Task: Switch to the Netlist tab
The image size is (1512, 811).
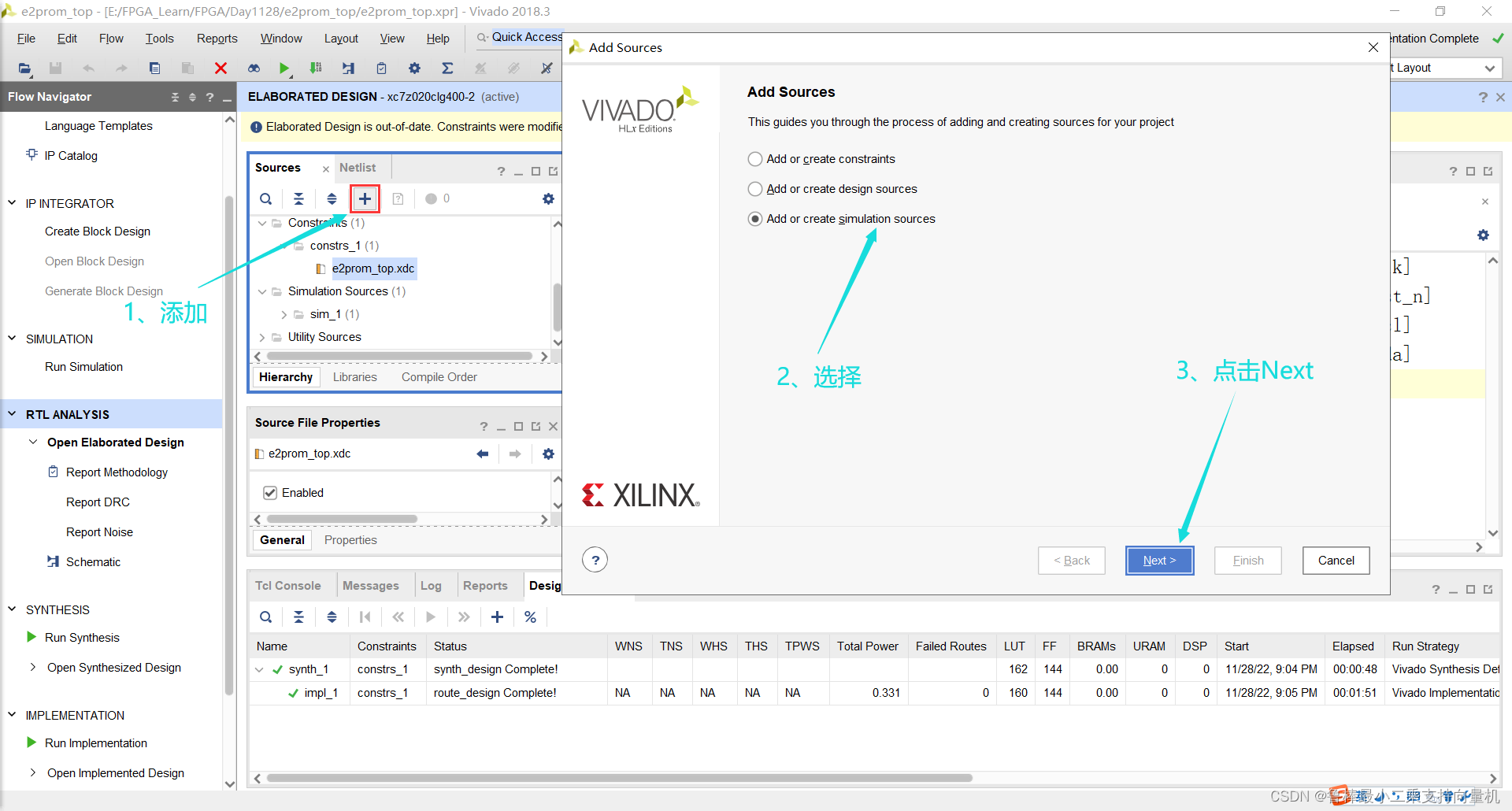Action: click(x=358, y=168)
